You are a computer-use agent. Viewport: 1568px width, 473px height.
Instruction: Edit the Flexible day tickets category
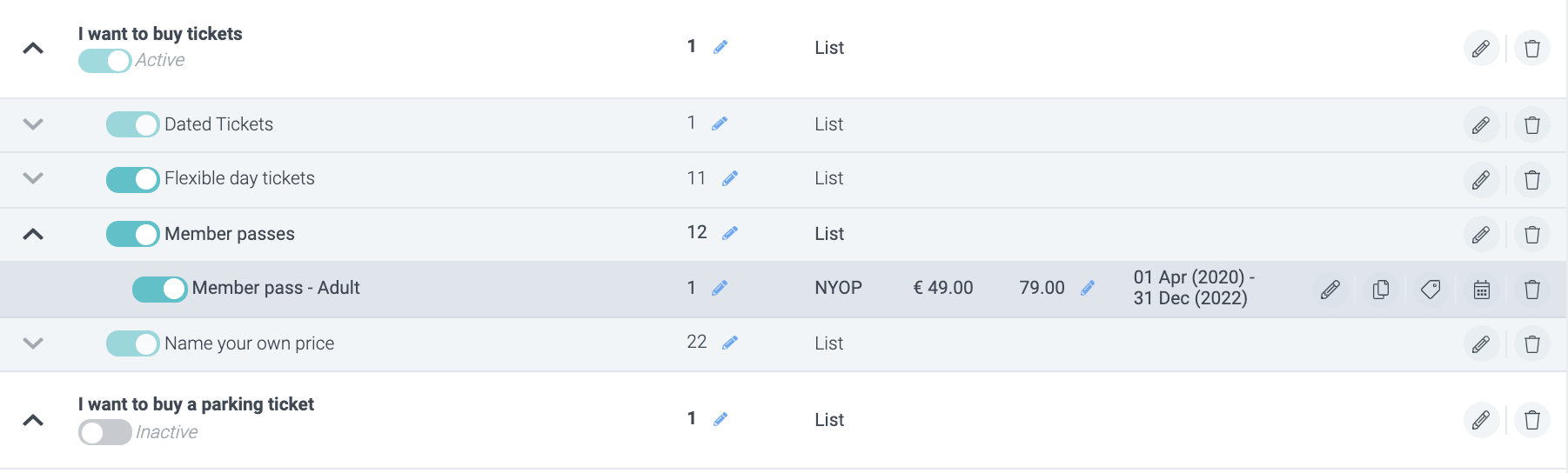[x=1481, y=180]
